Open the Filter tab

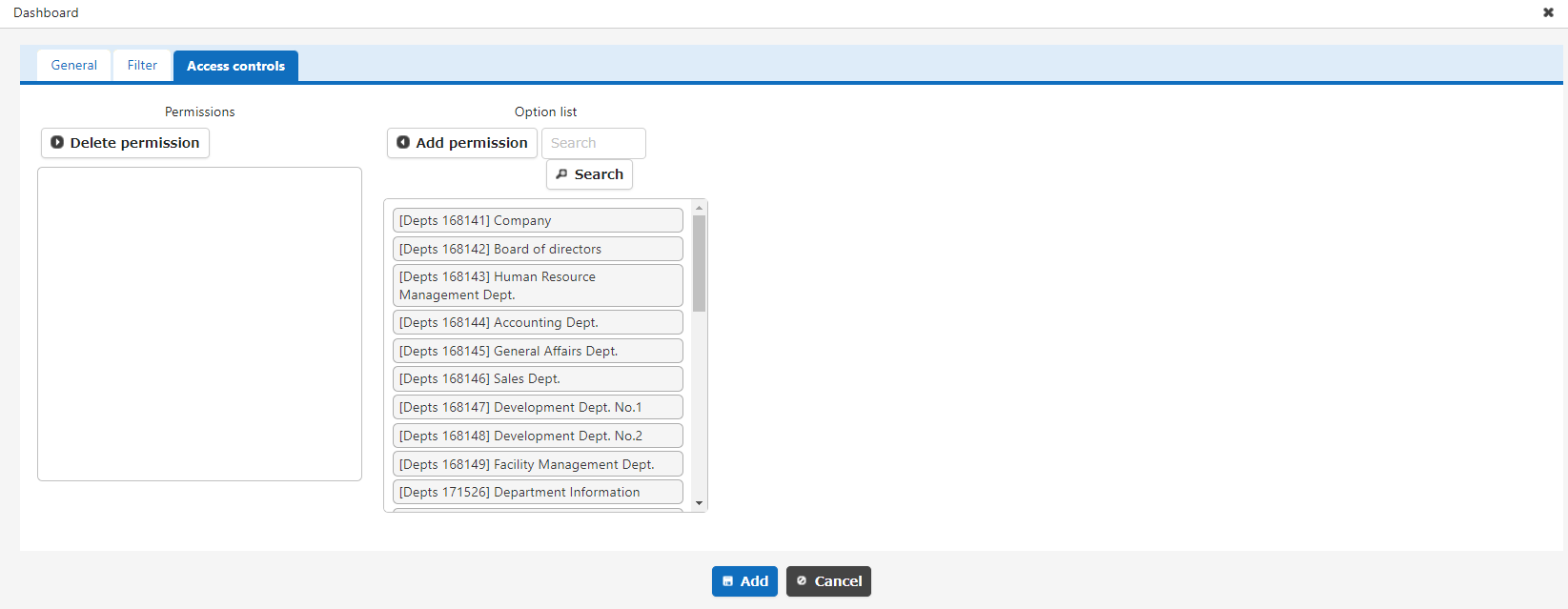[142, 66]
